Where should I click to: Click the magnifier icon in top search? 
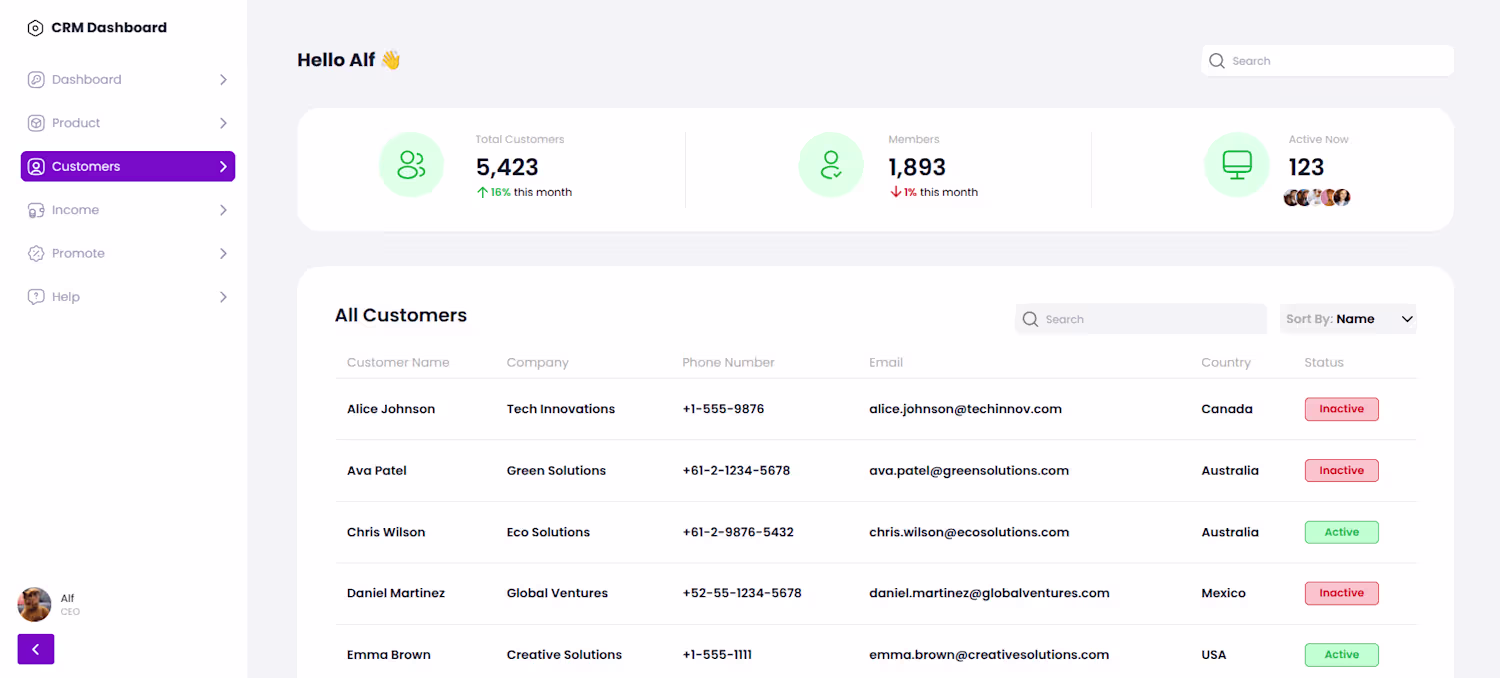pyautogui.click(x=1217, y=61)
